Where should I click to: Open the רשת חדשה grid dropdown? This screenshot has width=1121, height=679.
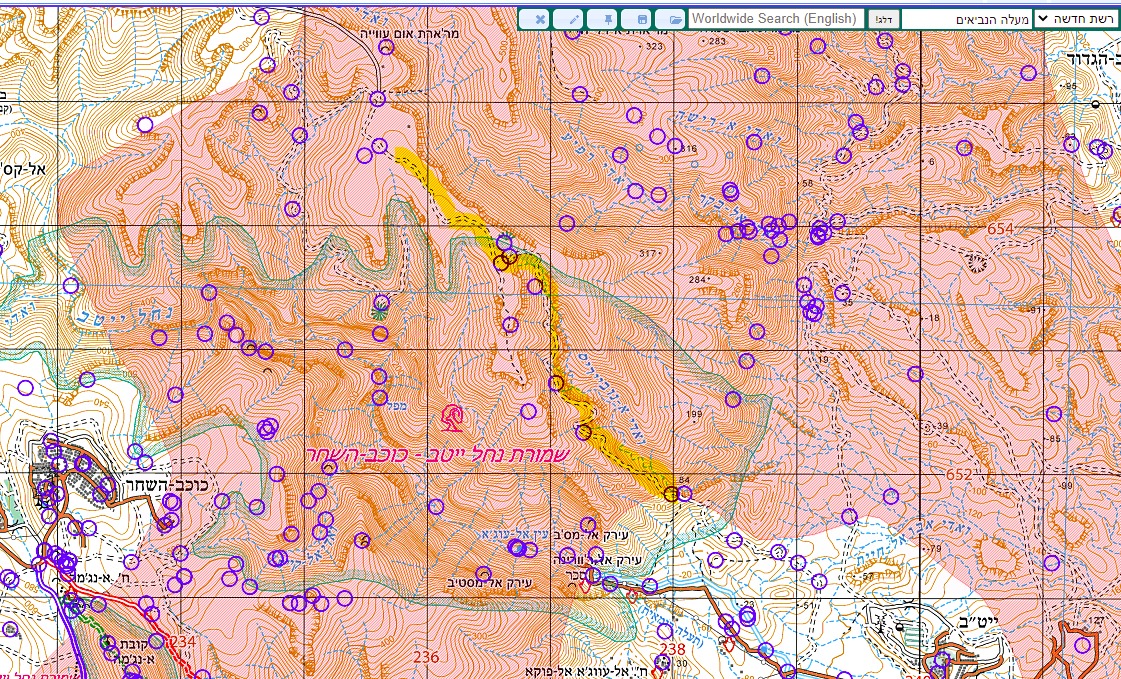1075,18
